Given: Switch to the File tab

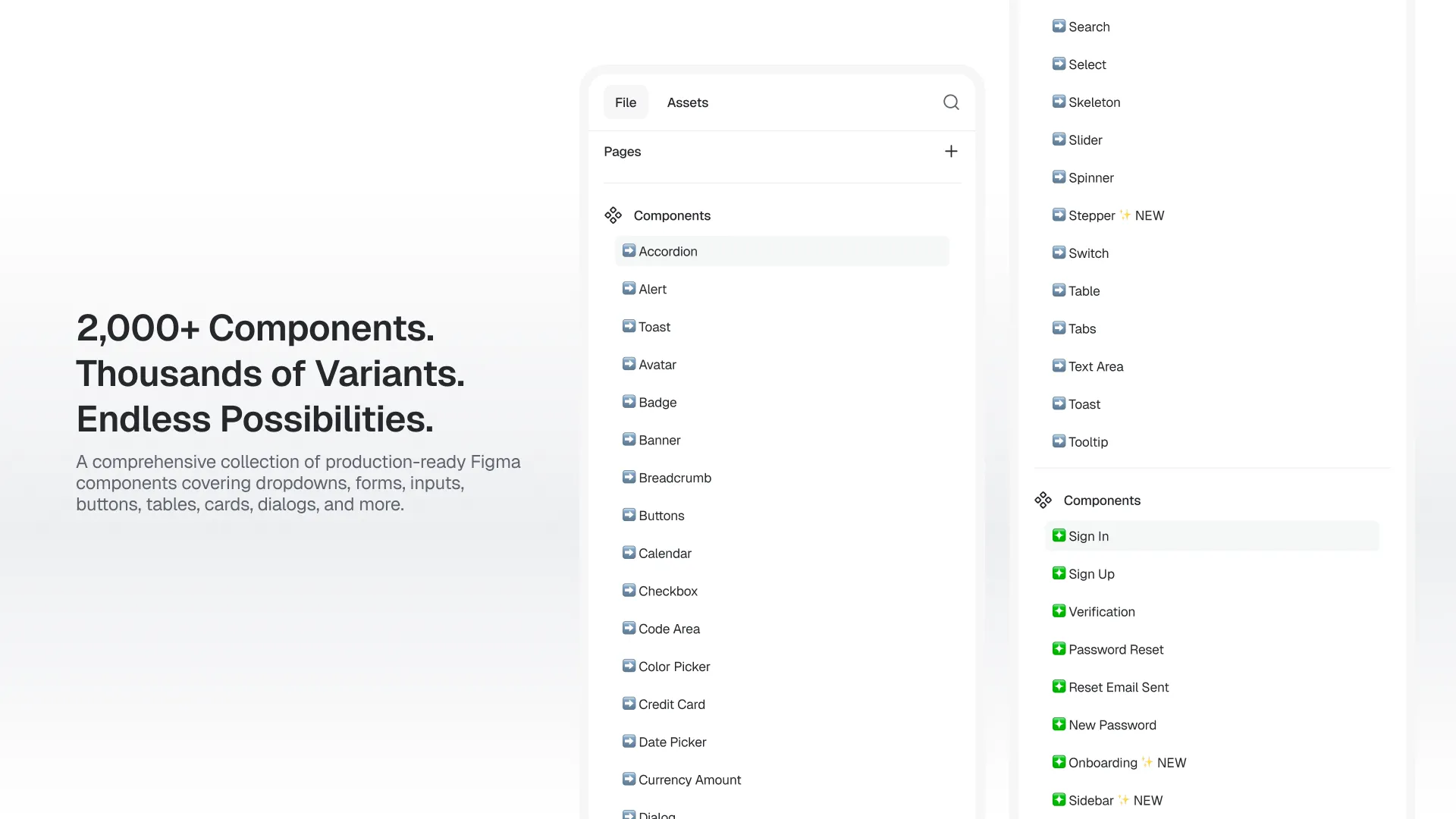Looking at the screenshot, I should pyautogui.click(x=626, y=102).
